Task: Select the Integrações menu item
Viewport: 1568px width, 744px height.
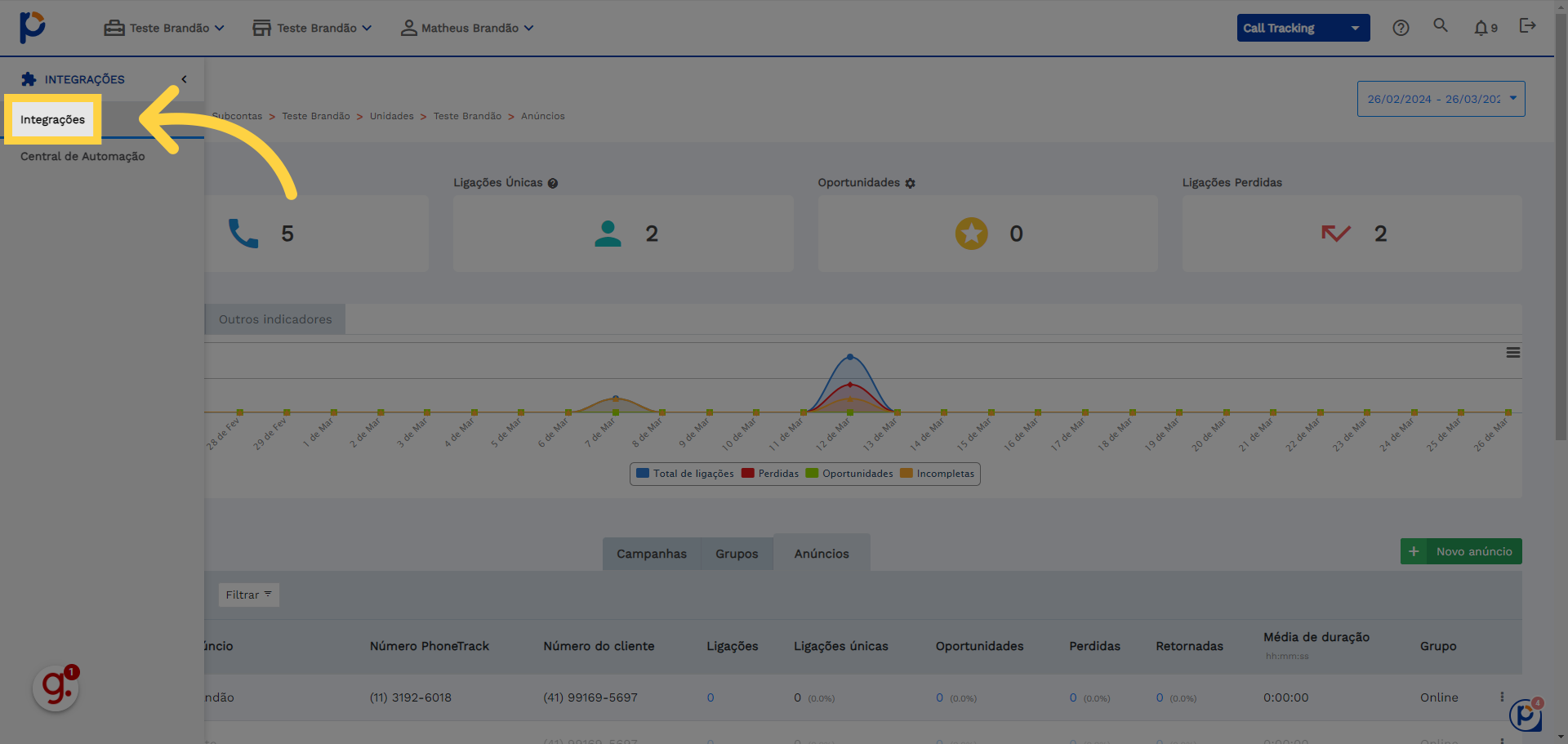Action: [52, 119]
